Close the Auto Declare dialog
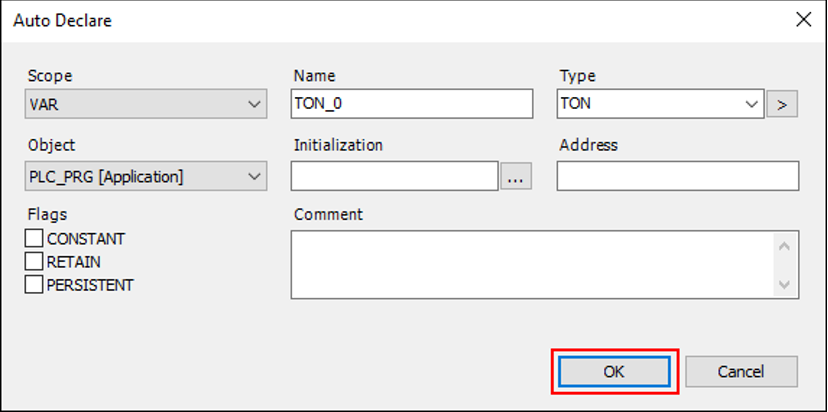 (x=801, y=19)
